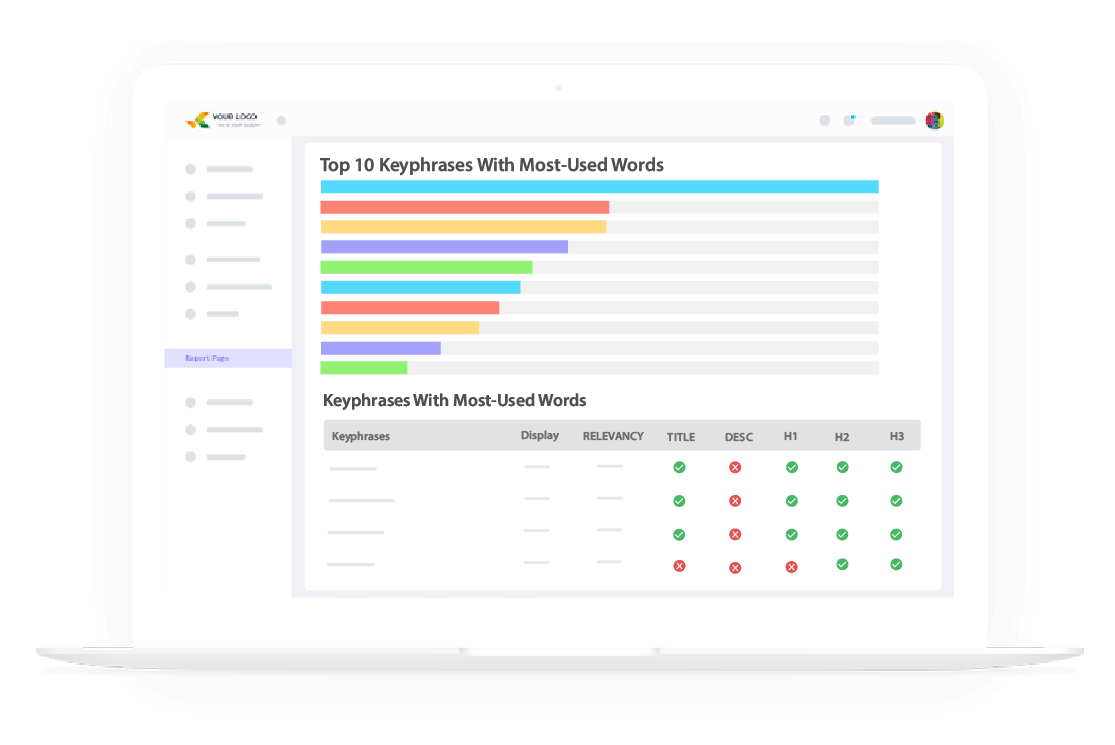Open the Display column header dropdown

[539, 435]
